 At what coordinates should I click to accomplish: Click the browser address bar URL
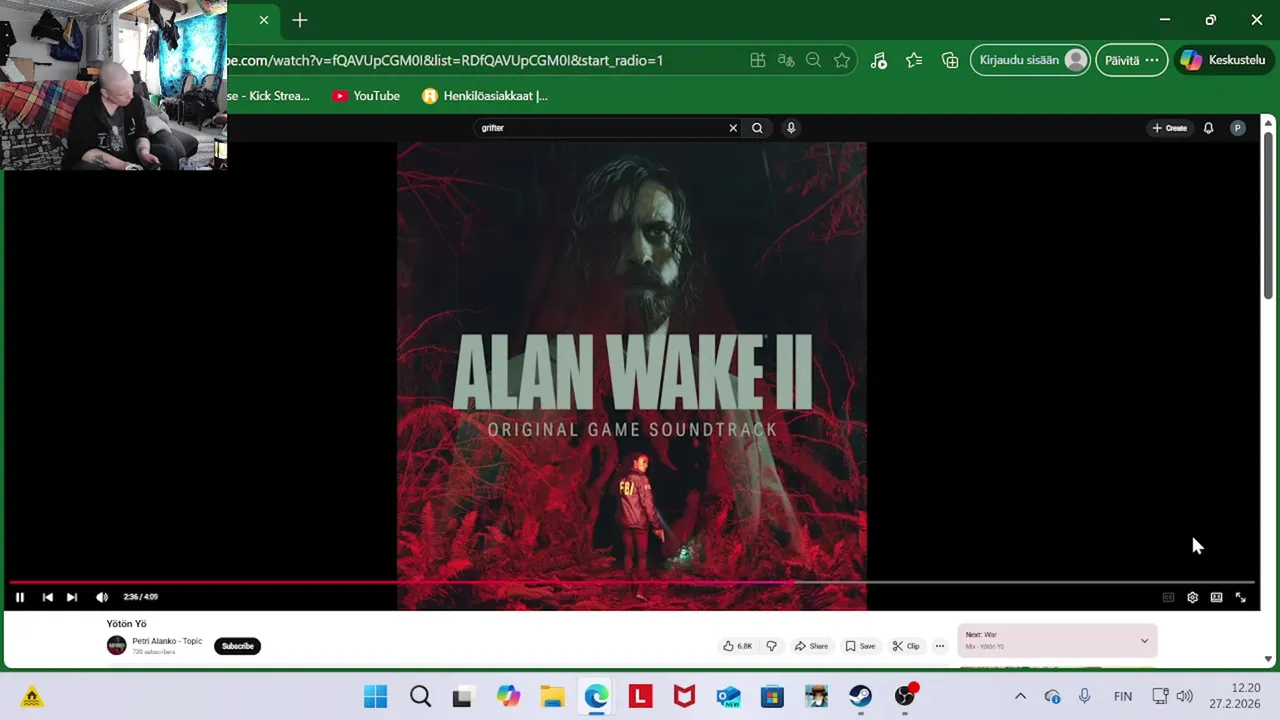click(x=446, y=60)
